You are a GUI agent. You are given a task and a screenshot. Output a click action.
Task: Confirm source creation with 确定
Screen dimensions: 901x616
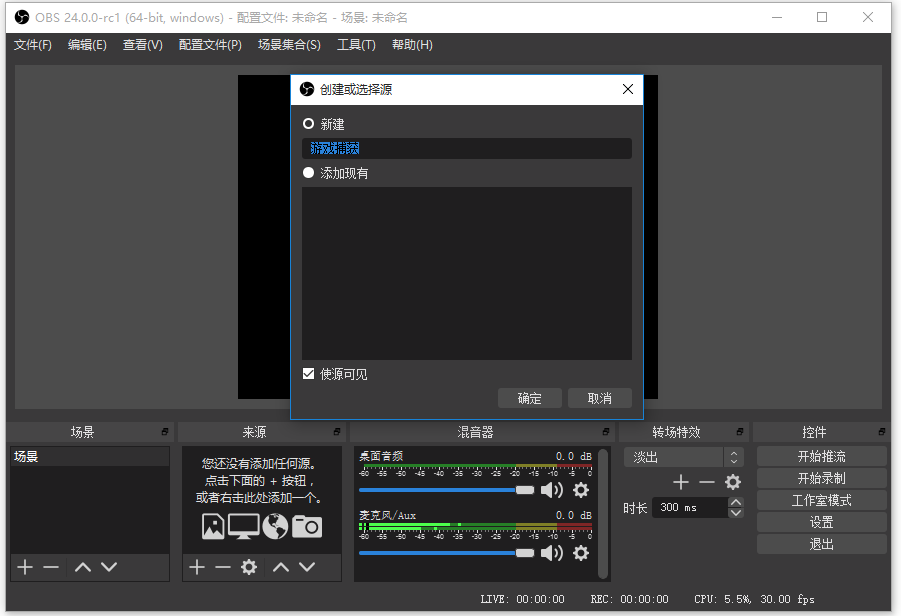coord(529,397)
